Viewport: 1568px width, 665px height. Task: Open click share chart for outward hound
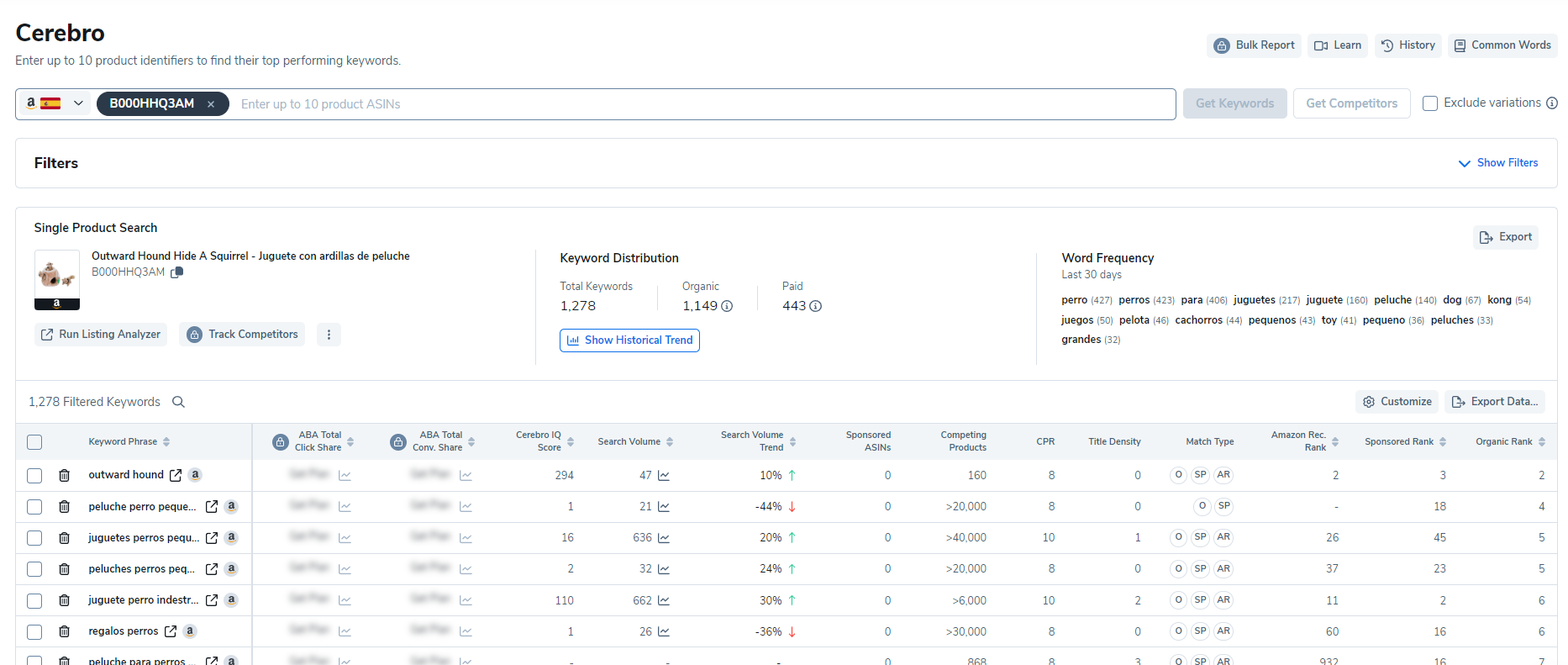tap(345, 476)
